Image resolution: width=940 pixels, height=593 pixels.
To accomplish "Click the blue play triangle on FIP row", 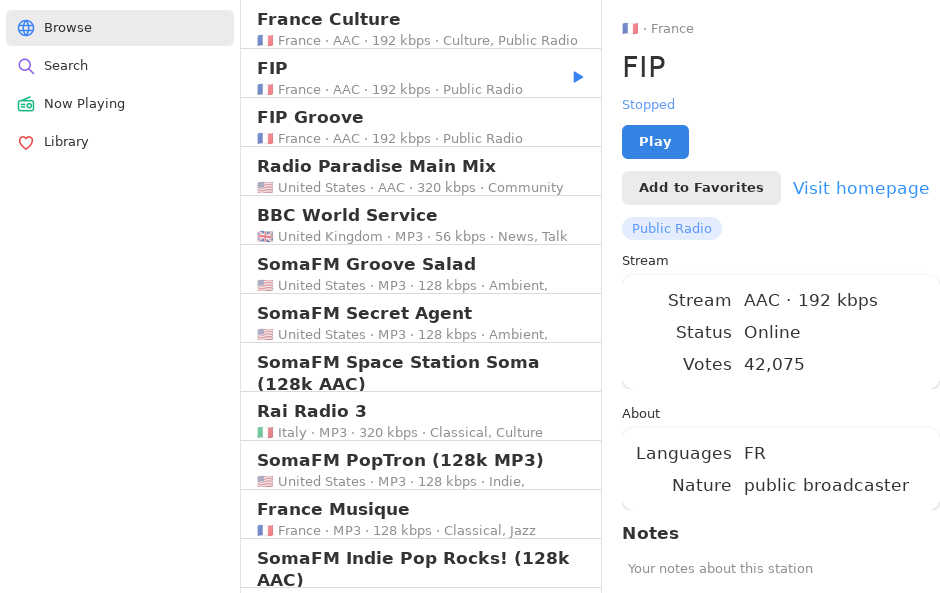I will coord(578,77).
